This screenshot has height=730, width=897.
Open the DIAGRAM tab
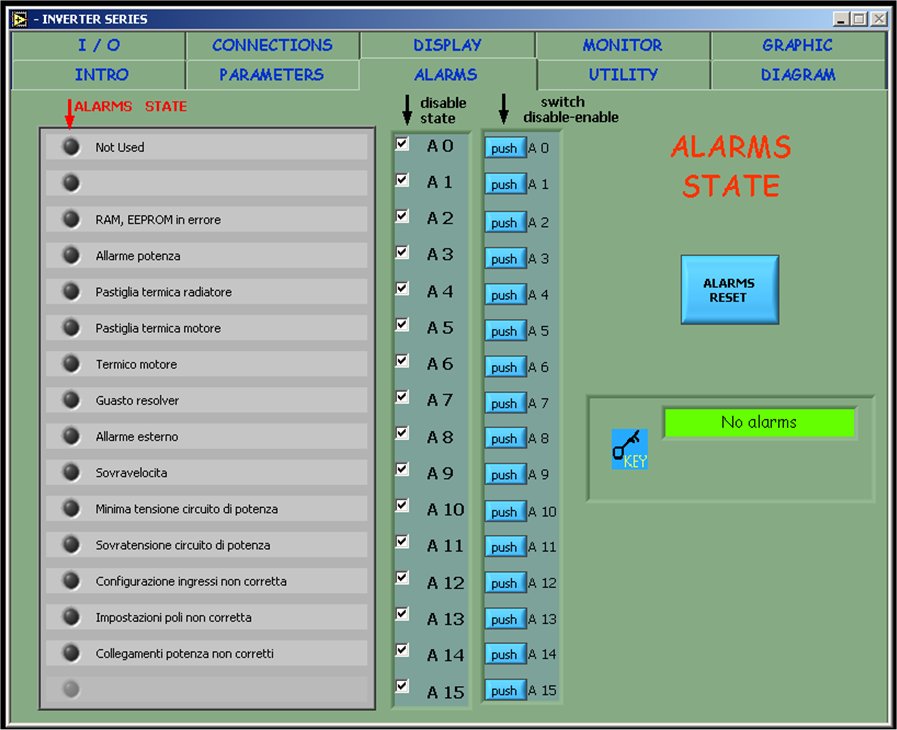pyautogui.click(x=797, y=75)
